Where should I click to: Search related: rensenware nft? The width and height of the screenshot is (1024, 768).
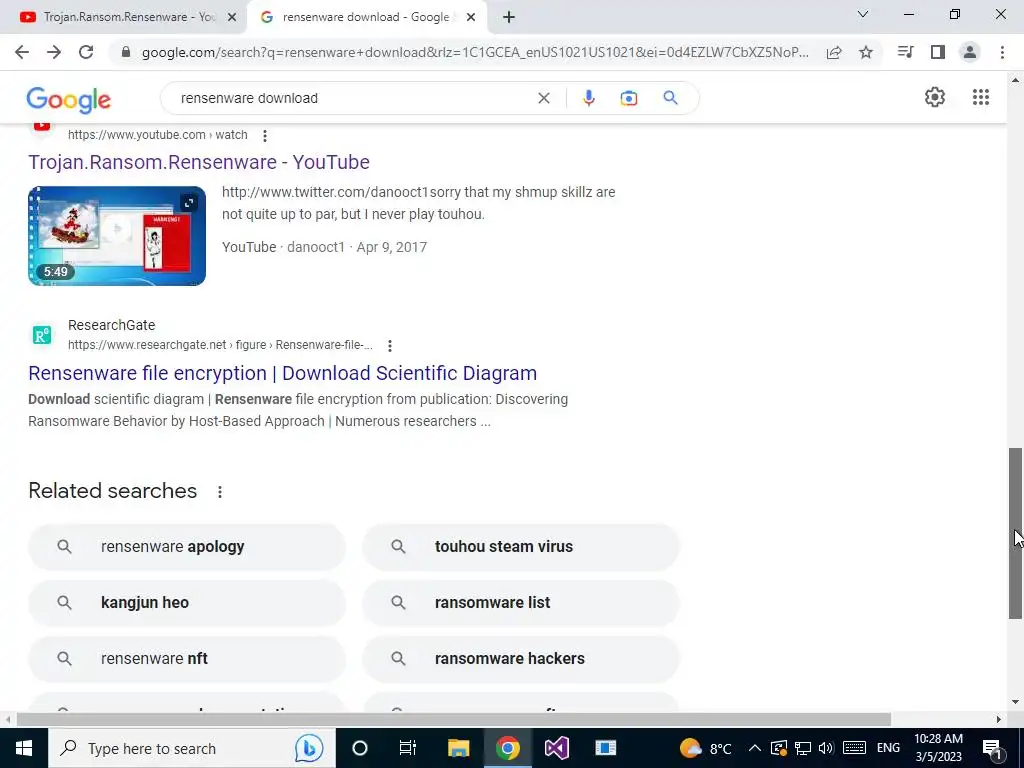[x=187, y=659]
